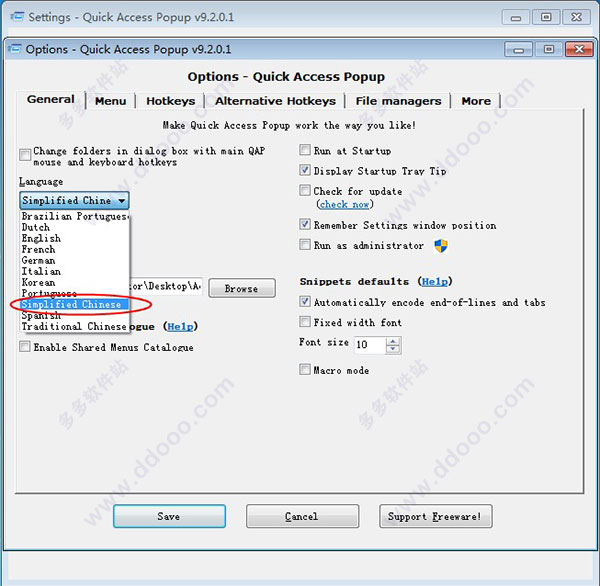Click Browse button for folder path
Viewport: 600px width, 586px height.
coord(242,288)
